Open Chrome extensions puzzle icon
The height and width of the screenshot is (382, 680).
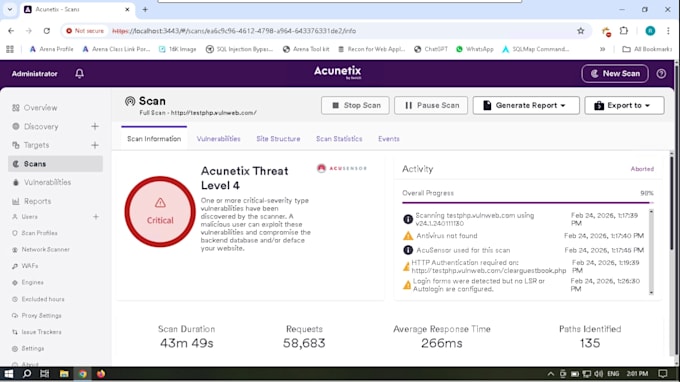pyautogui.click(x=624, y=31)
